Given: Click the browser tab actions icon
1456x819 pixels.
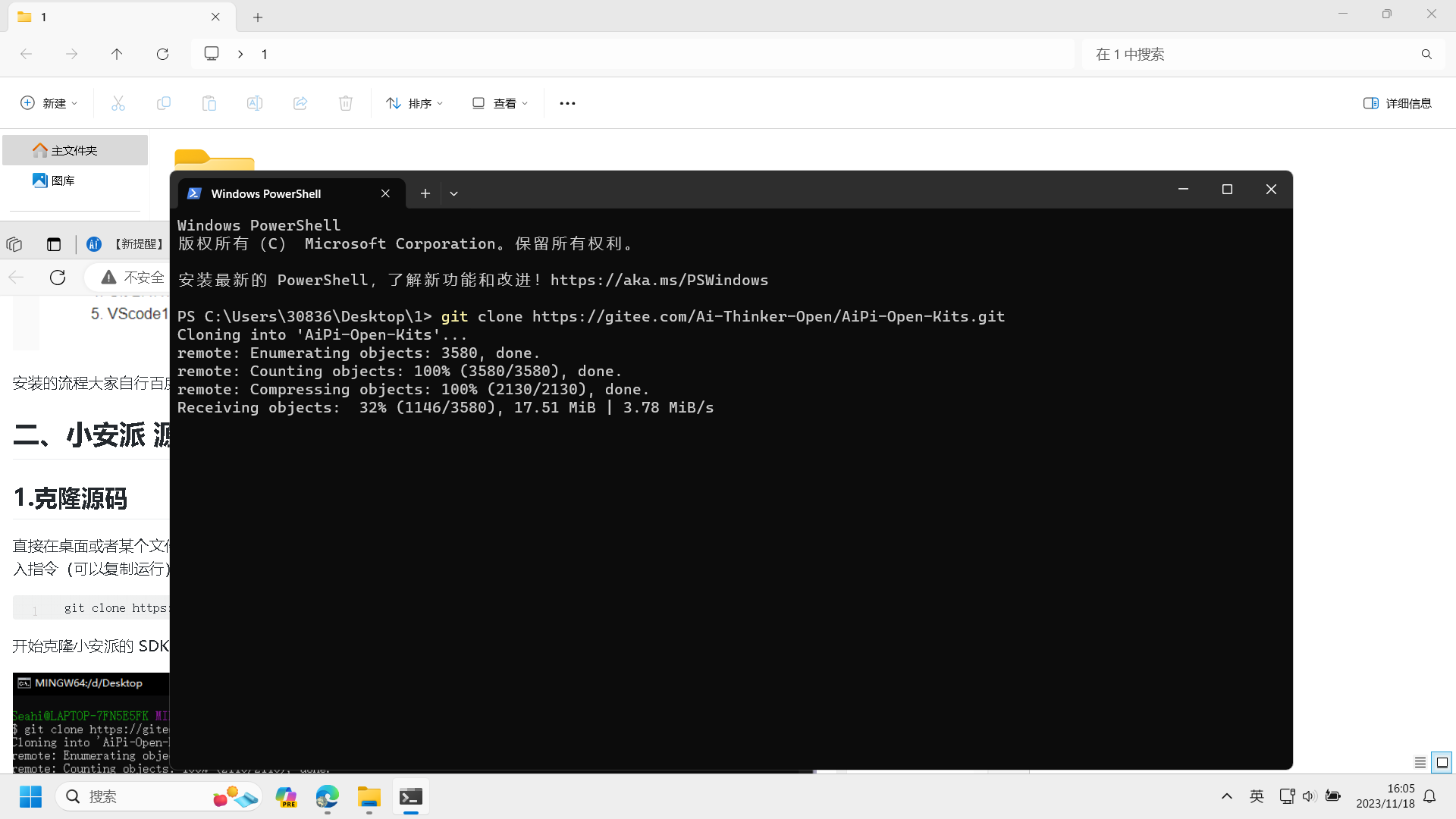Looking at the screenshot, I should click(x=53, y=244).
